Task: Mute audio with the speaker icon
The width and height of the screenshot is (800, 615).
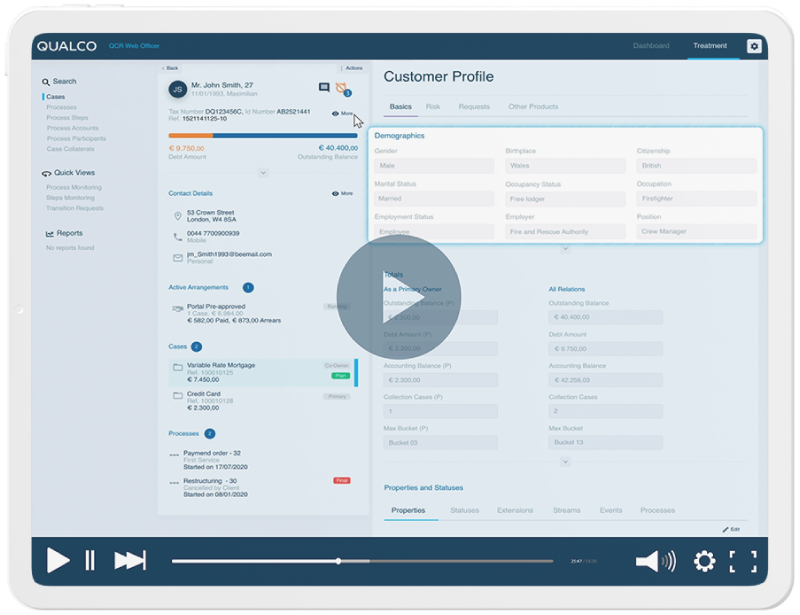Action: pos(655,563)
